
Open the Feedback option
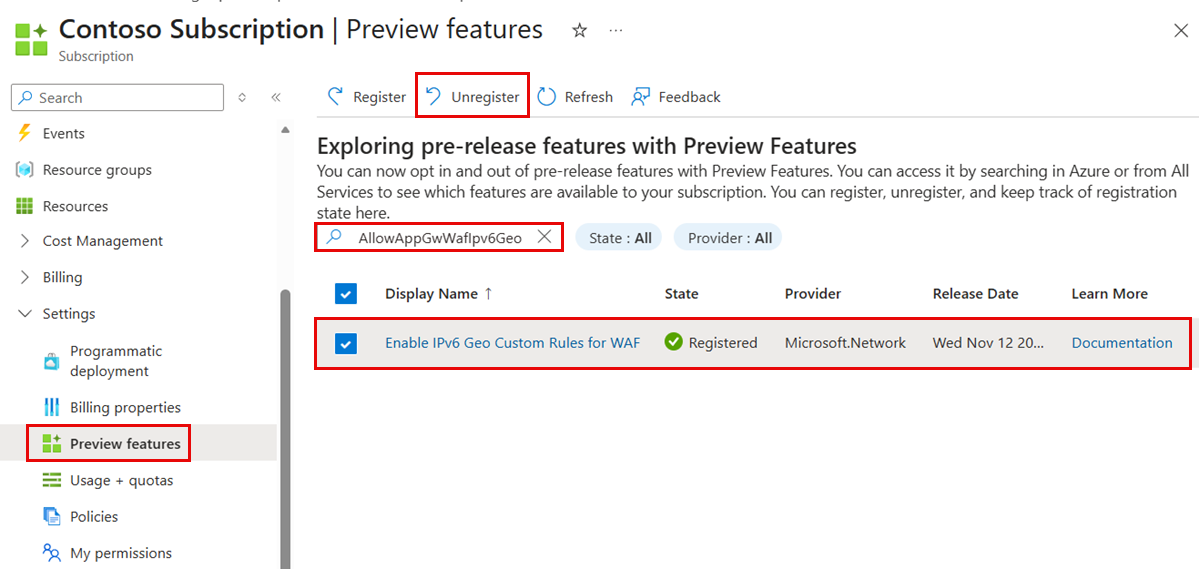[x=675, y=97]
